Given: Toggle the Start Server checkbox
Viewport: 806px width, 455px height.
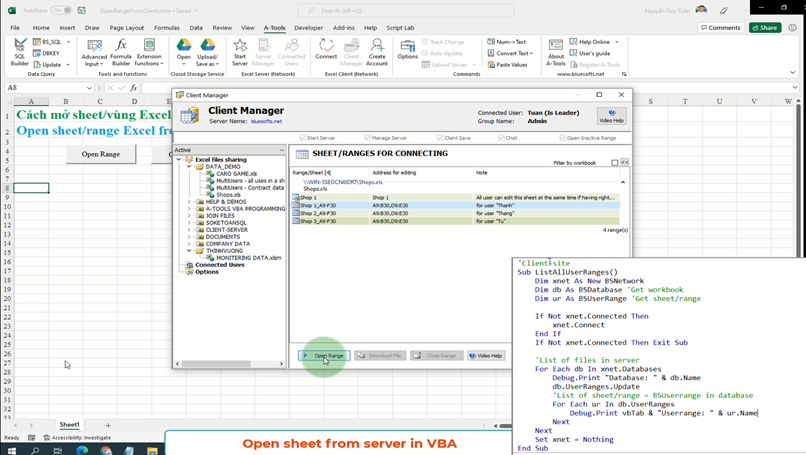Looking at the screenshot, I should click(x=303, y=138).
